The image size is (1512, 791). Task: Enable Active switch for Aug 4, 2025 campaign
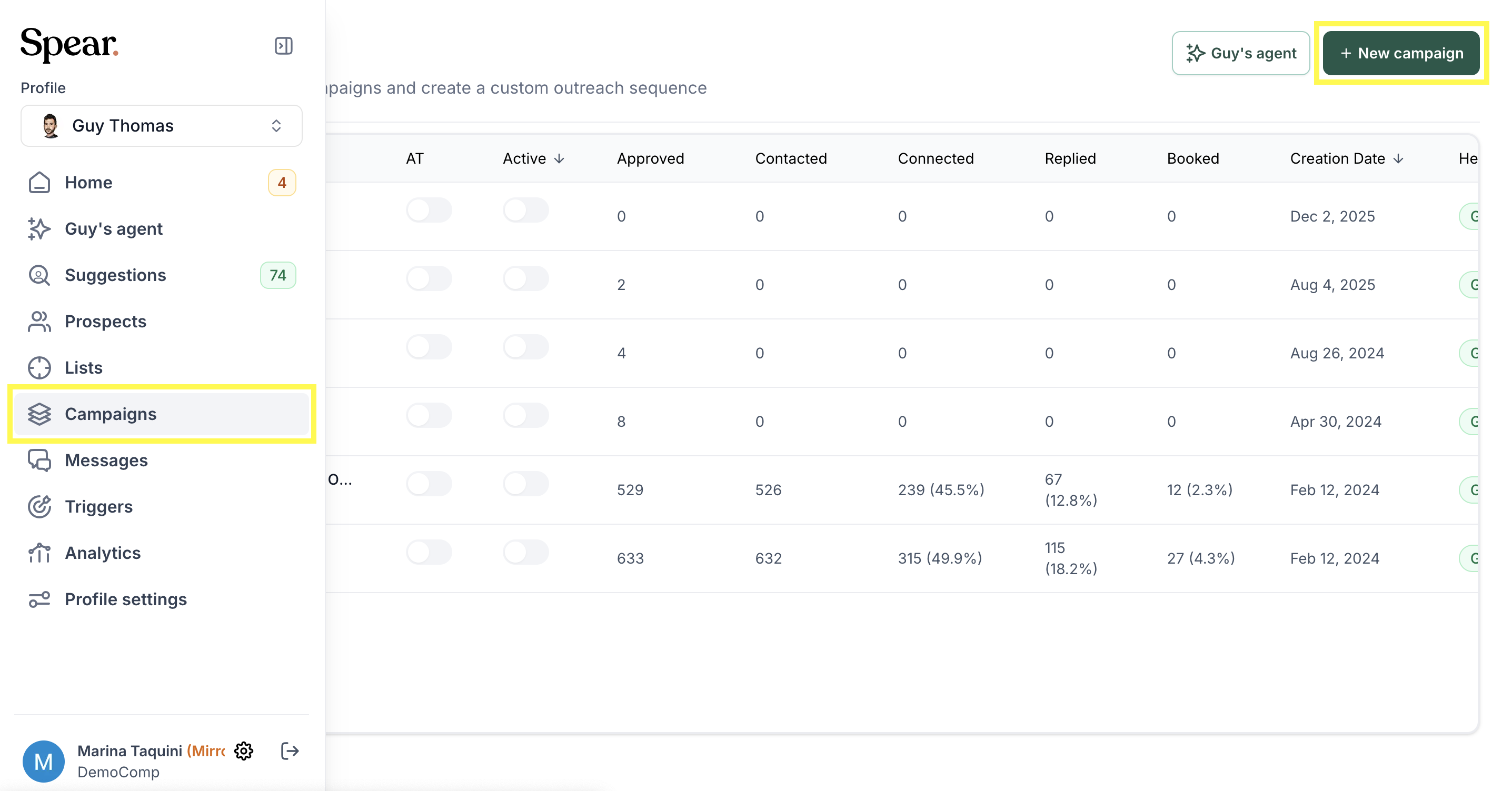point(526,278)
